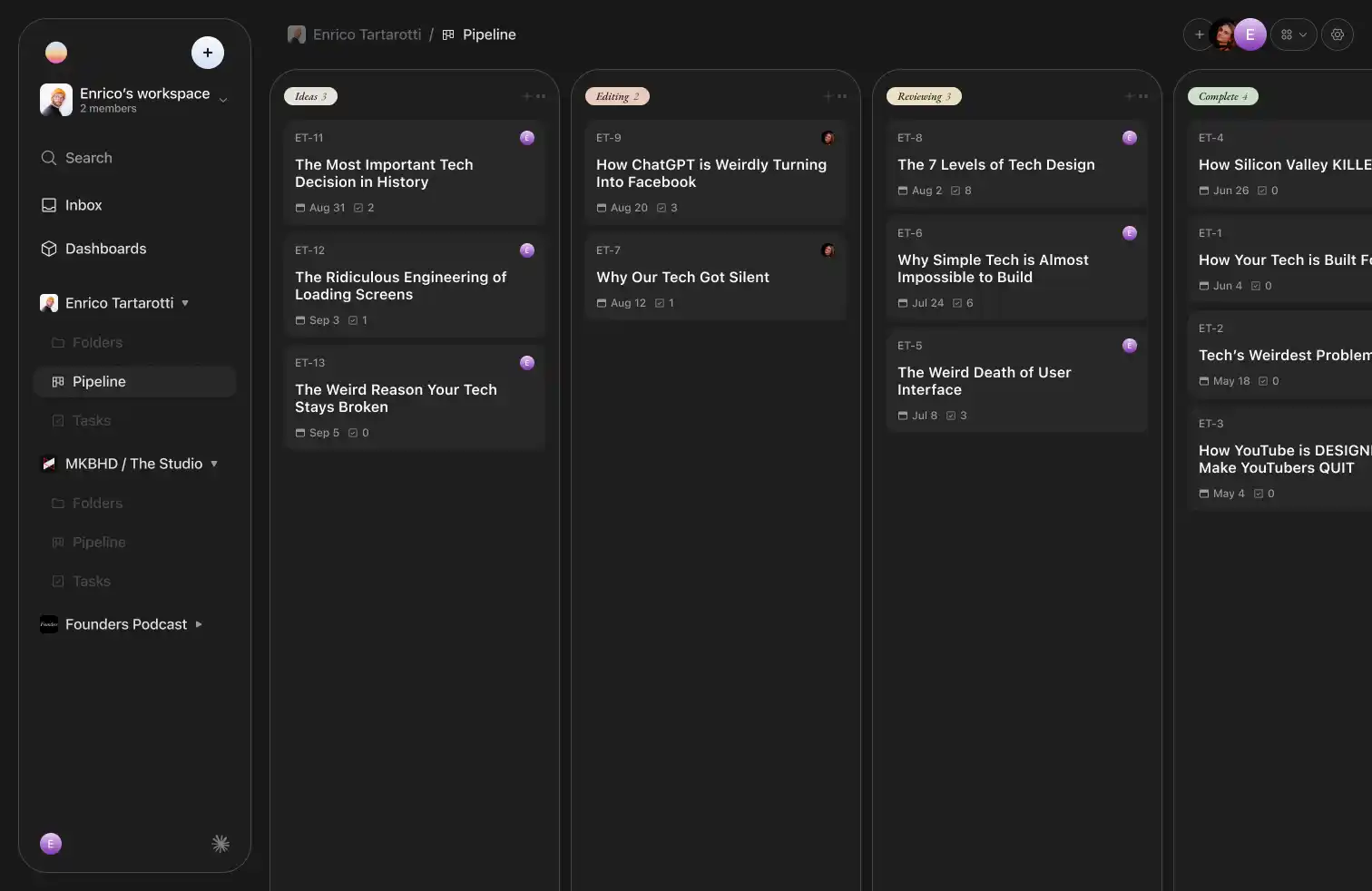This screenshot has width=1372, height=891.
Task: Click the plus button atop sidebar
Action: point(207,53)
